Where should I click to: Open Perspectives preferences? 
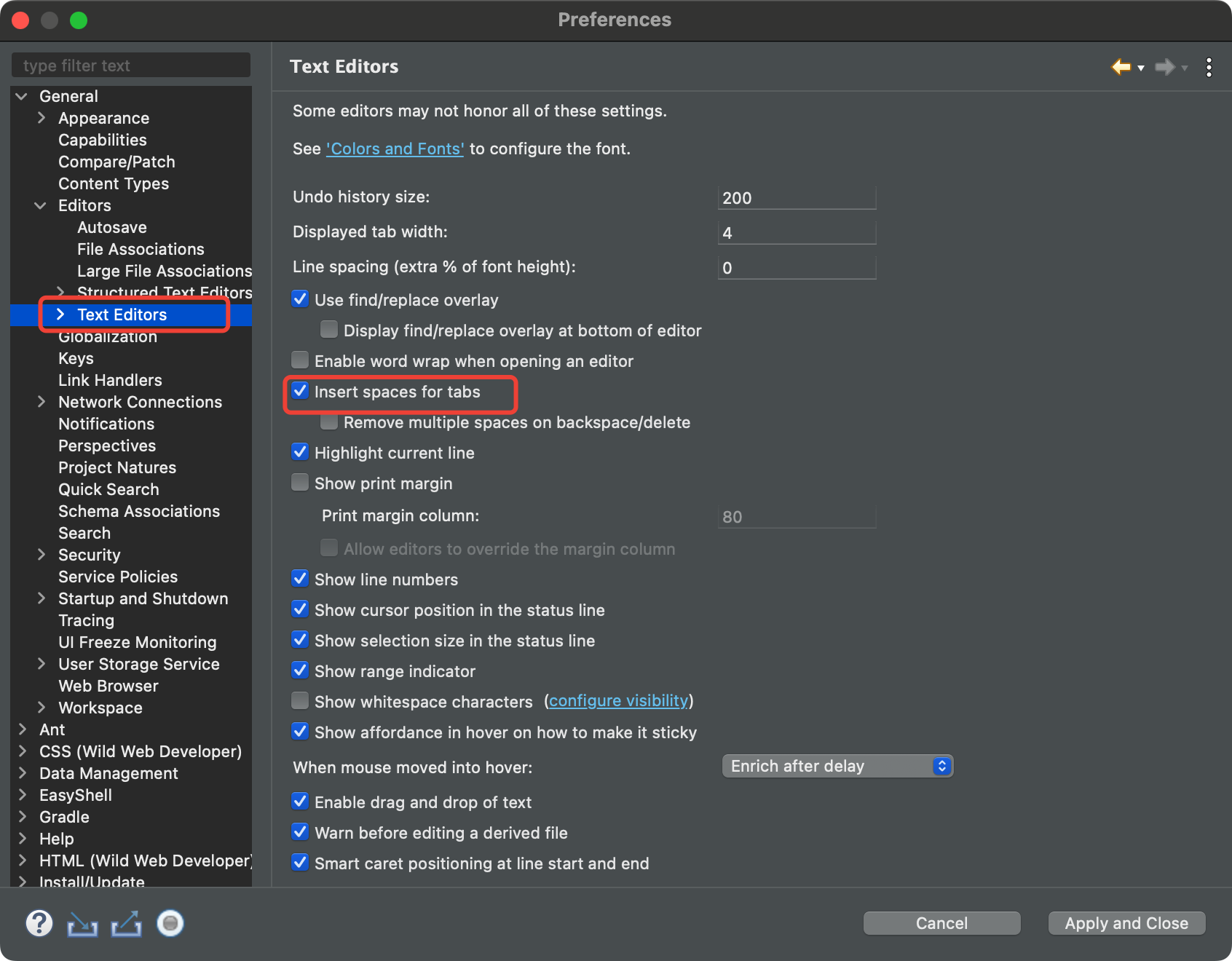(x=107, y=446)
